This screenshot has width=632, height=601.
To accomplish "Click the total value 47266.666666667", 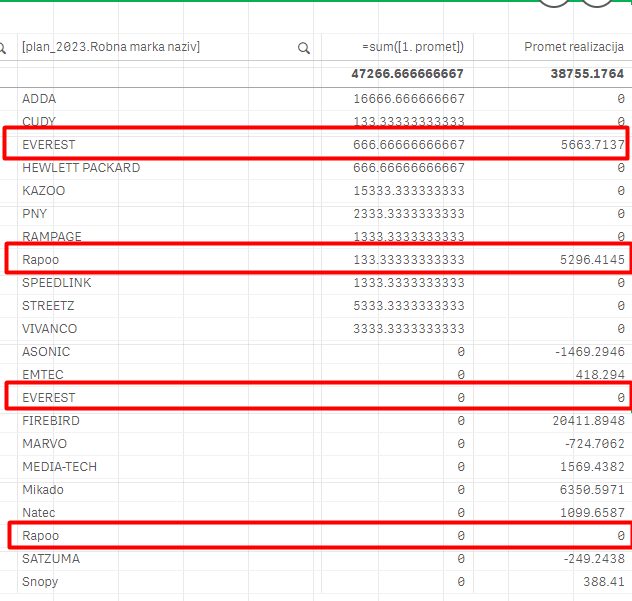I will (407, 74).
